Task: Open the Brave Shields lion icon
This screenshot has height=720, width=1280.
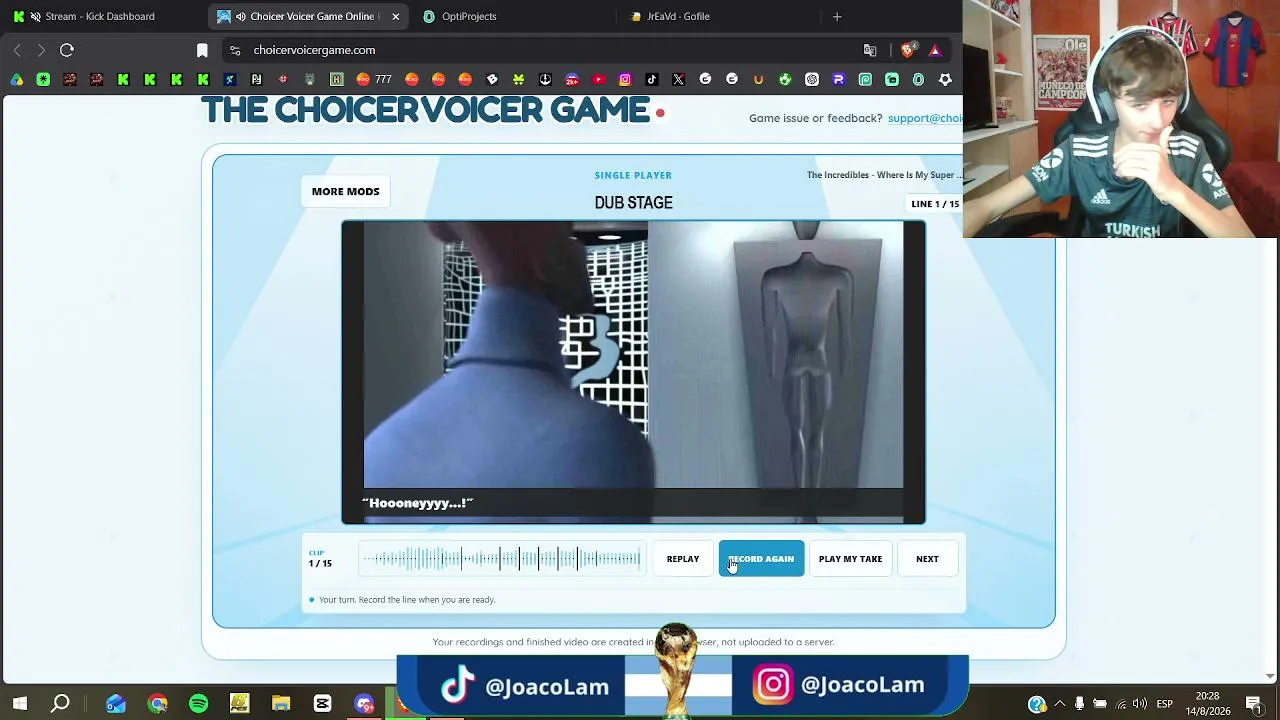Action: pyautogui.click(x=909, y=50)
